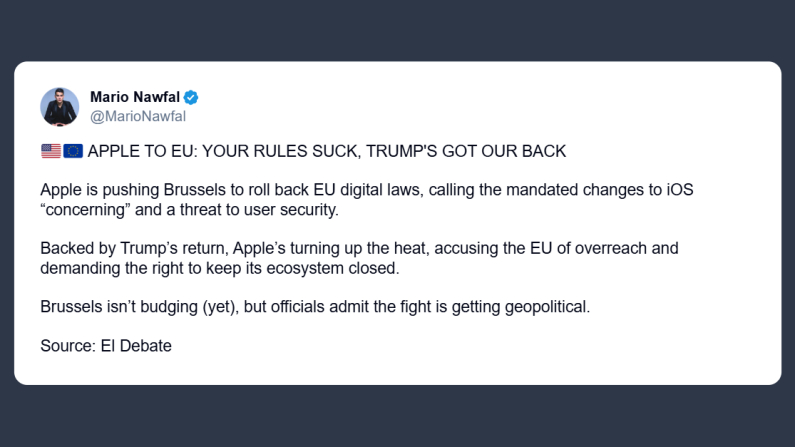The width and height of the screenshot is (795, 447).
Task: Click Mario Nawfal's profile avatar
Action: [x=60, y=107]
